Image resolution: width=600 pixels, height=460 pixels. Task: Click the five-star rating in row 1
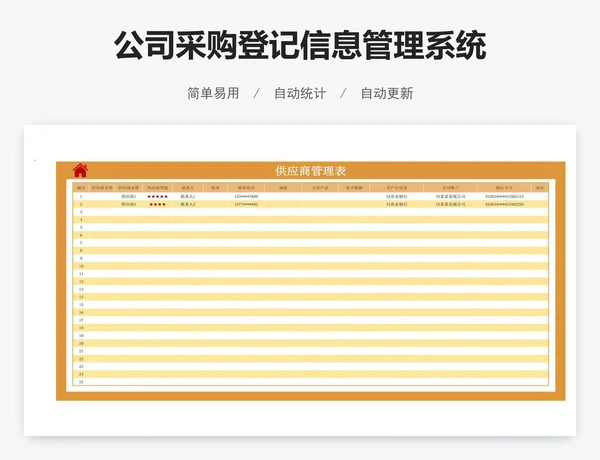[x=157, y=197]
